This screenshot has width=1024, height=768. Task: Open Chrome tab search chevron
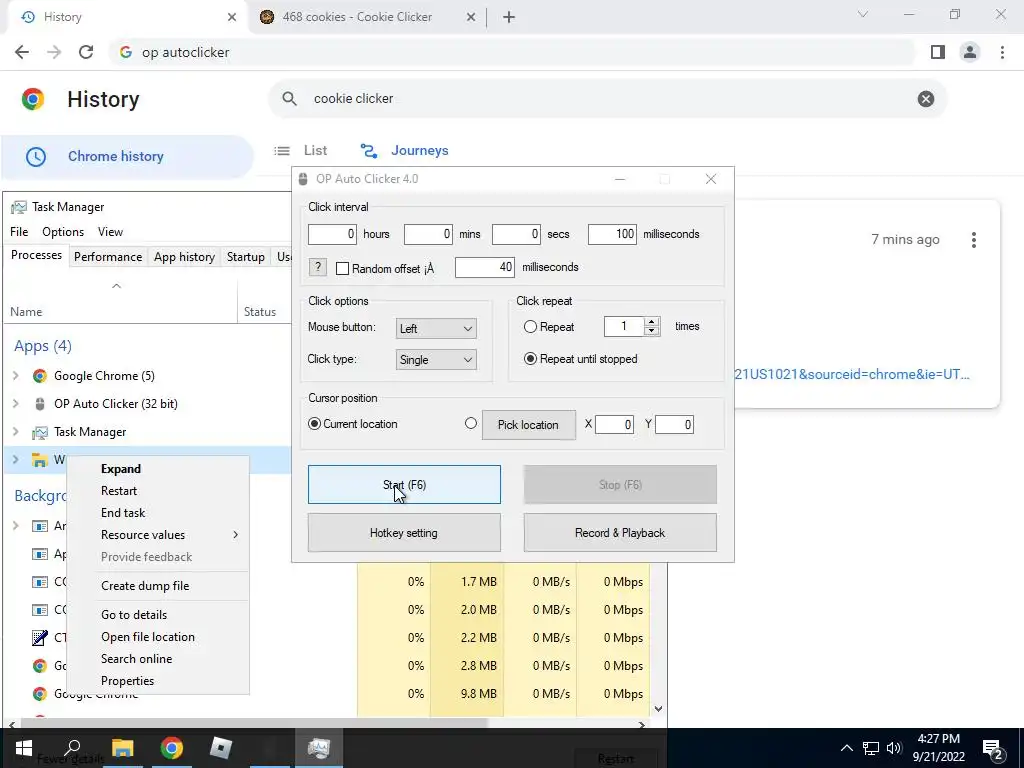tap(863, 14)
